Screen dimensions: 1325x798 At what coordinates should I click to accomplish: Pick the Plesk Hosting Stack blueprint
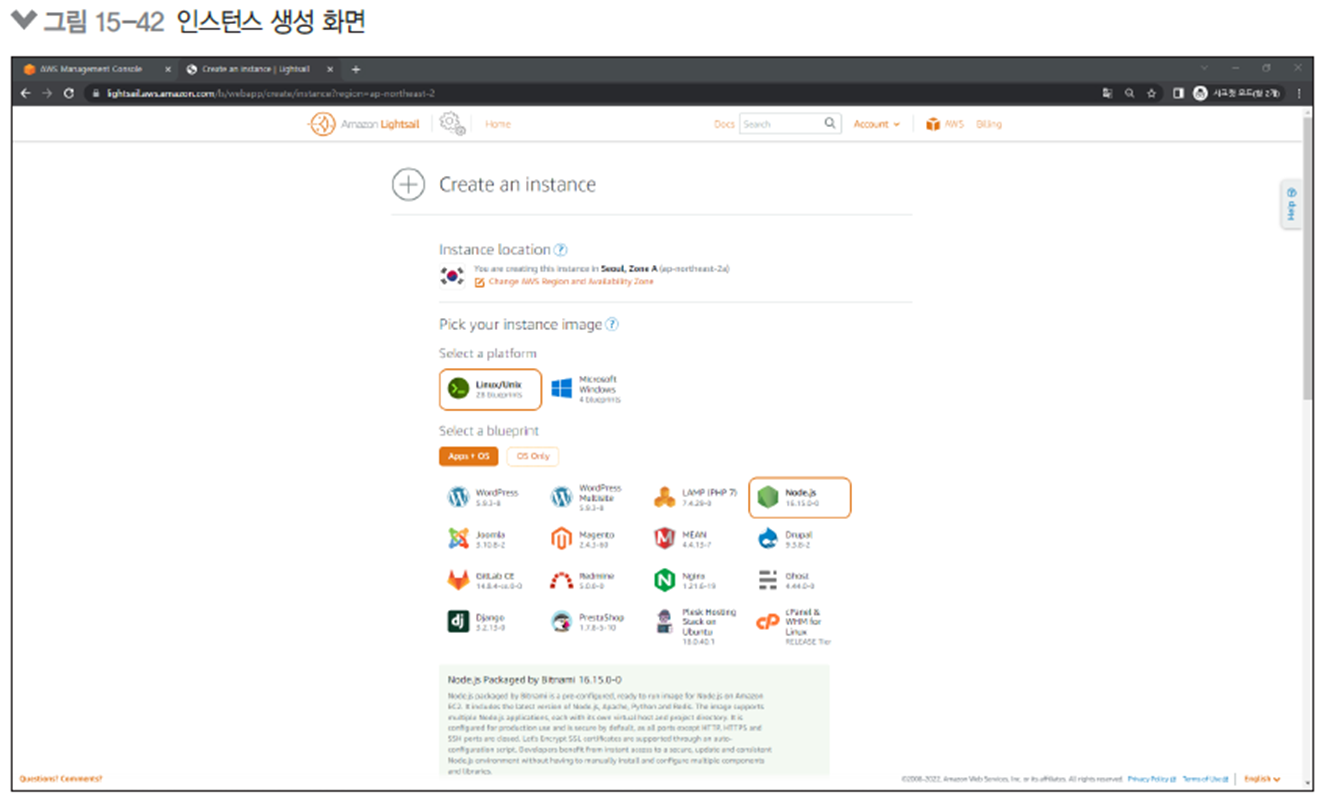tap(696, 626)
